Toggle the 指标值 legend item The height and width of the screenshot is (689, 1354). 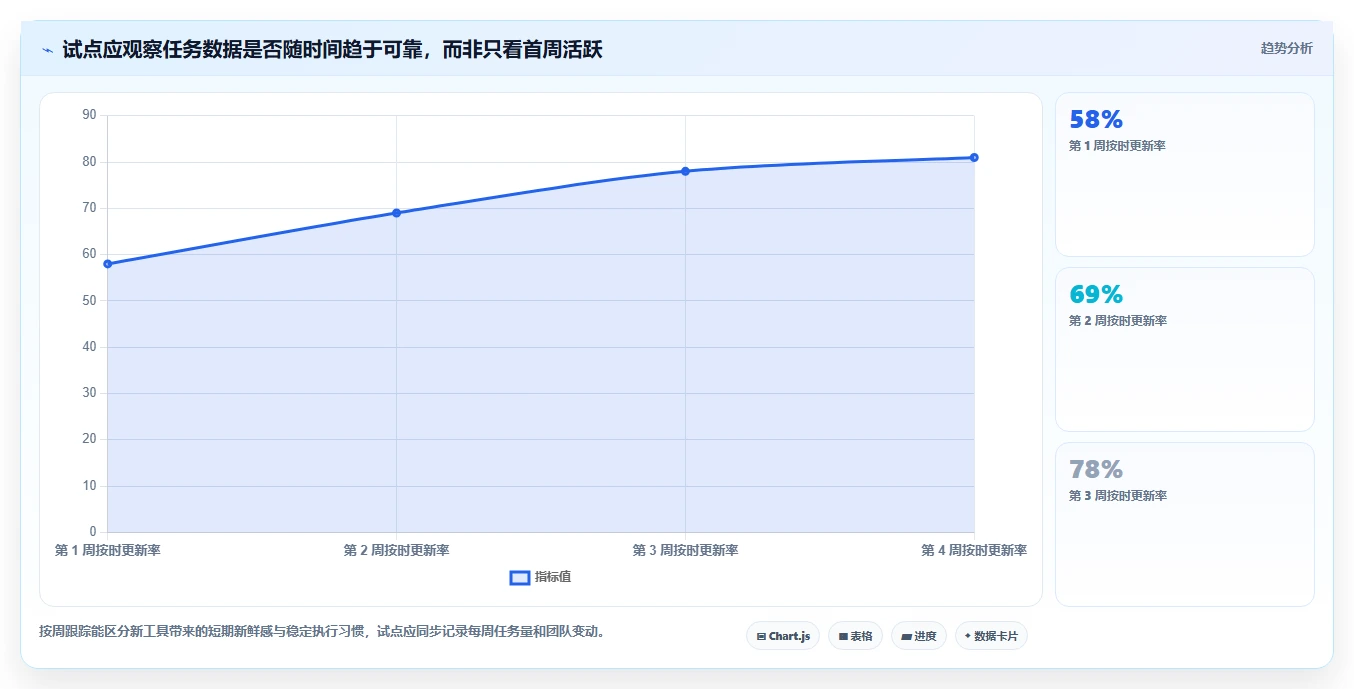coord(541,577)
